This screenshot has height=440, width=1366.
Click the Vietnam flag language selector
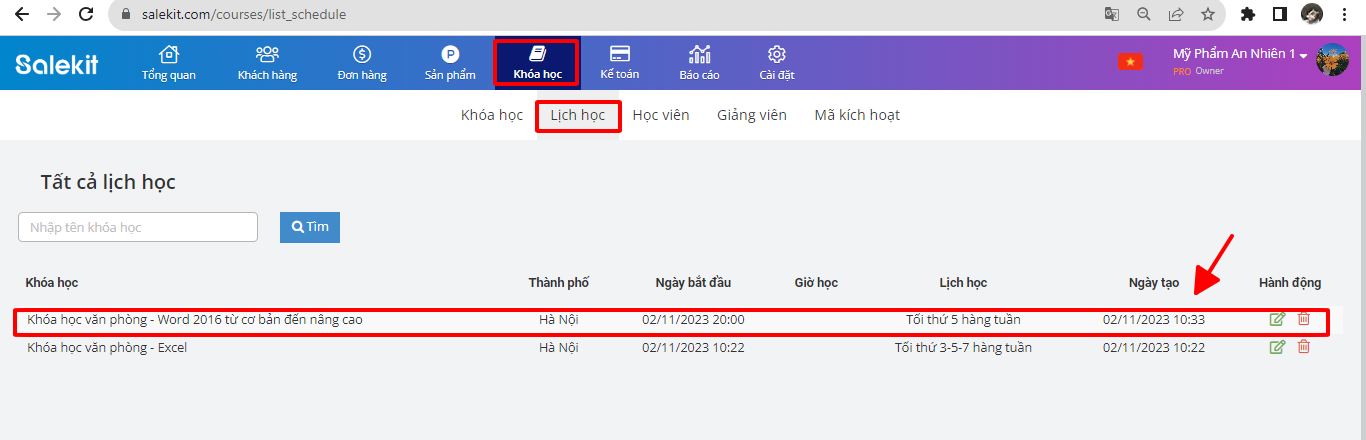click(x=1130, y=62)
